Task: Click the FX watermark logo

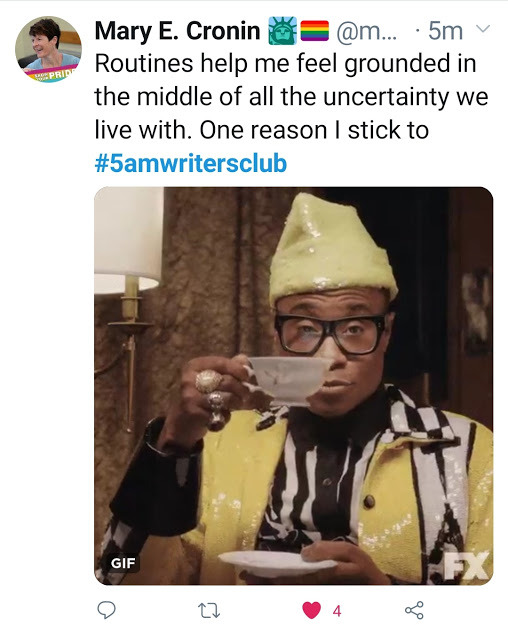Action: (466, 566)
